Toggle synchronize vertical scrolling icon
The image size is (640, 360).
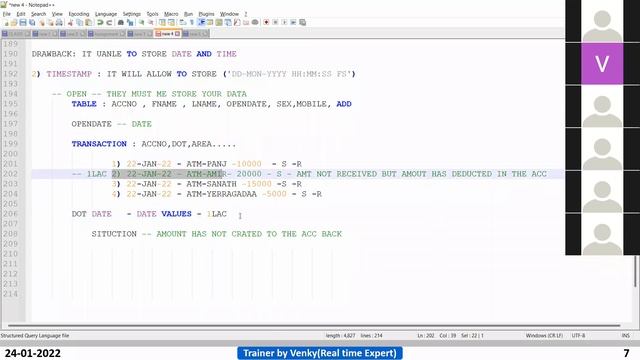click(x=162, y=22)
